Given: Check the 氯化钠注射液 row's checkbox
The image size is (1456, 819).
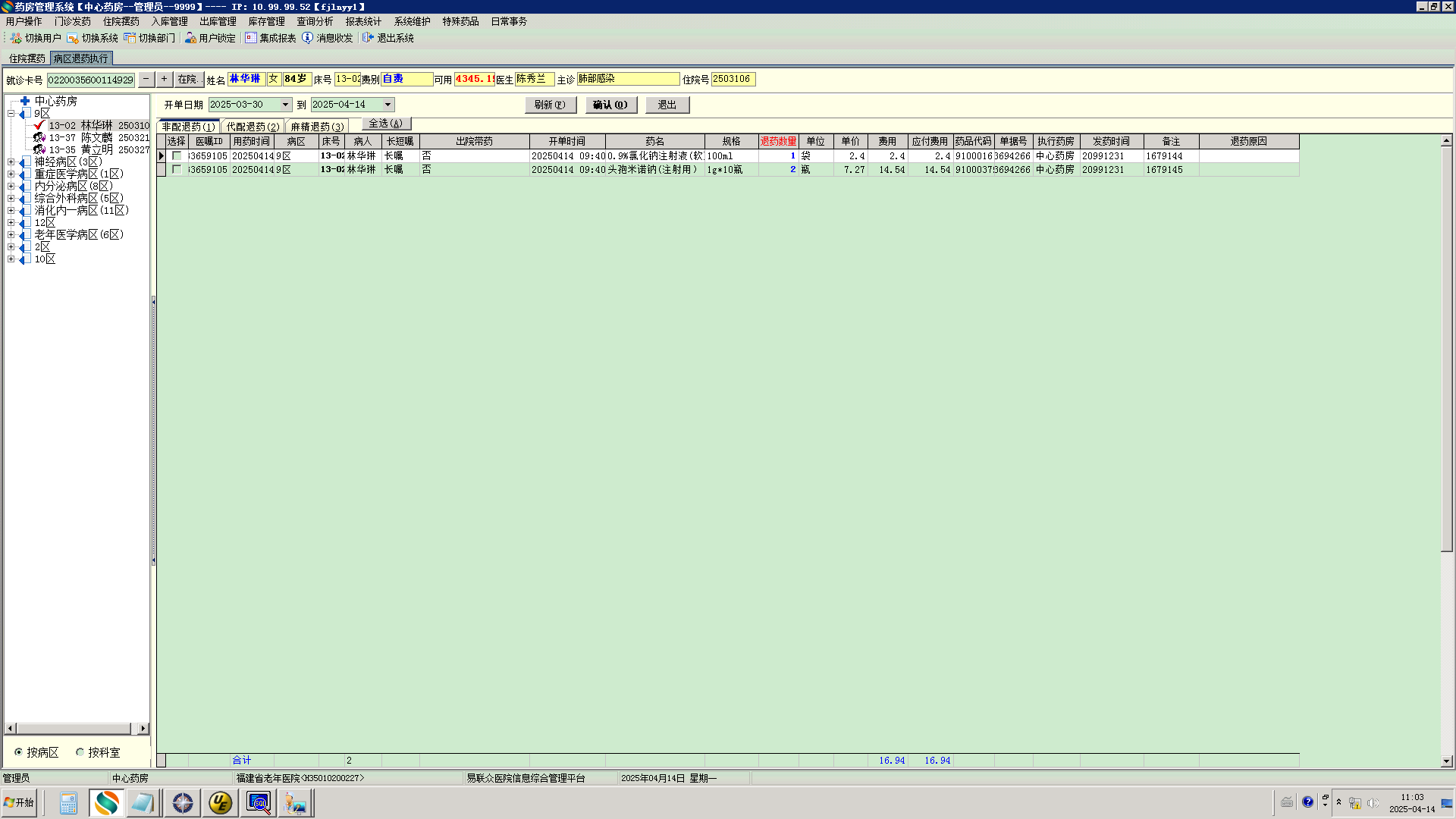Looking at the screenshot, I should tap(177, 155).
